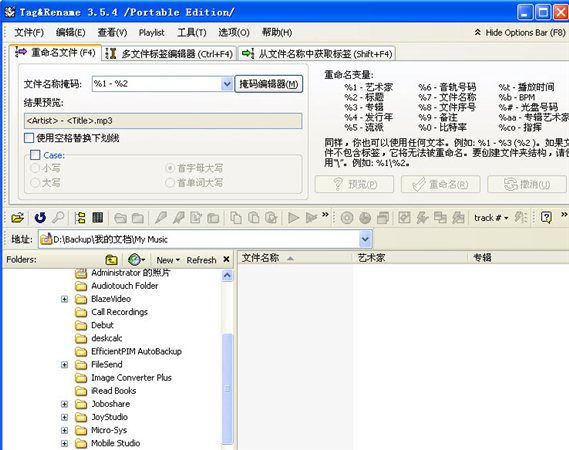
Task: Click the second gray folder toolbar icon
Action: [x=138, y=218]
